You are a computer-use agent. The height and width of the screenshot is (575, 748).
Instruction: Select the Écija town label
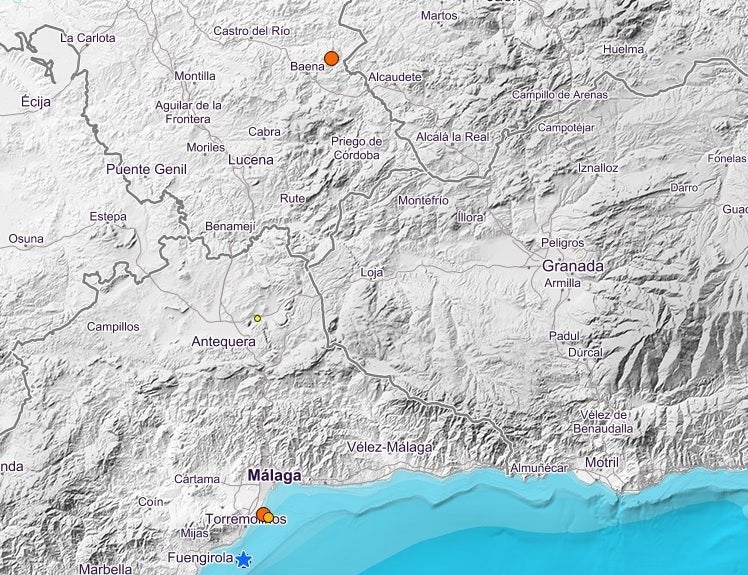tap(36, 102)
